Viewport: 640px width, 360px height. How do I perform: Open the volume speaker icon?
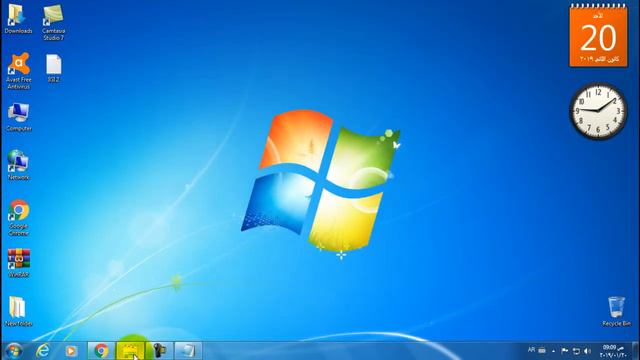coord(587,351)
